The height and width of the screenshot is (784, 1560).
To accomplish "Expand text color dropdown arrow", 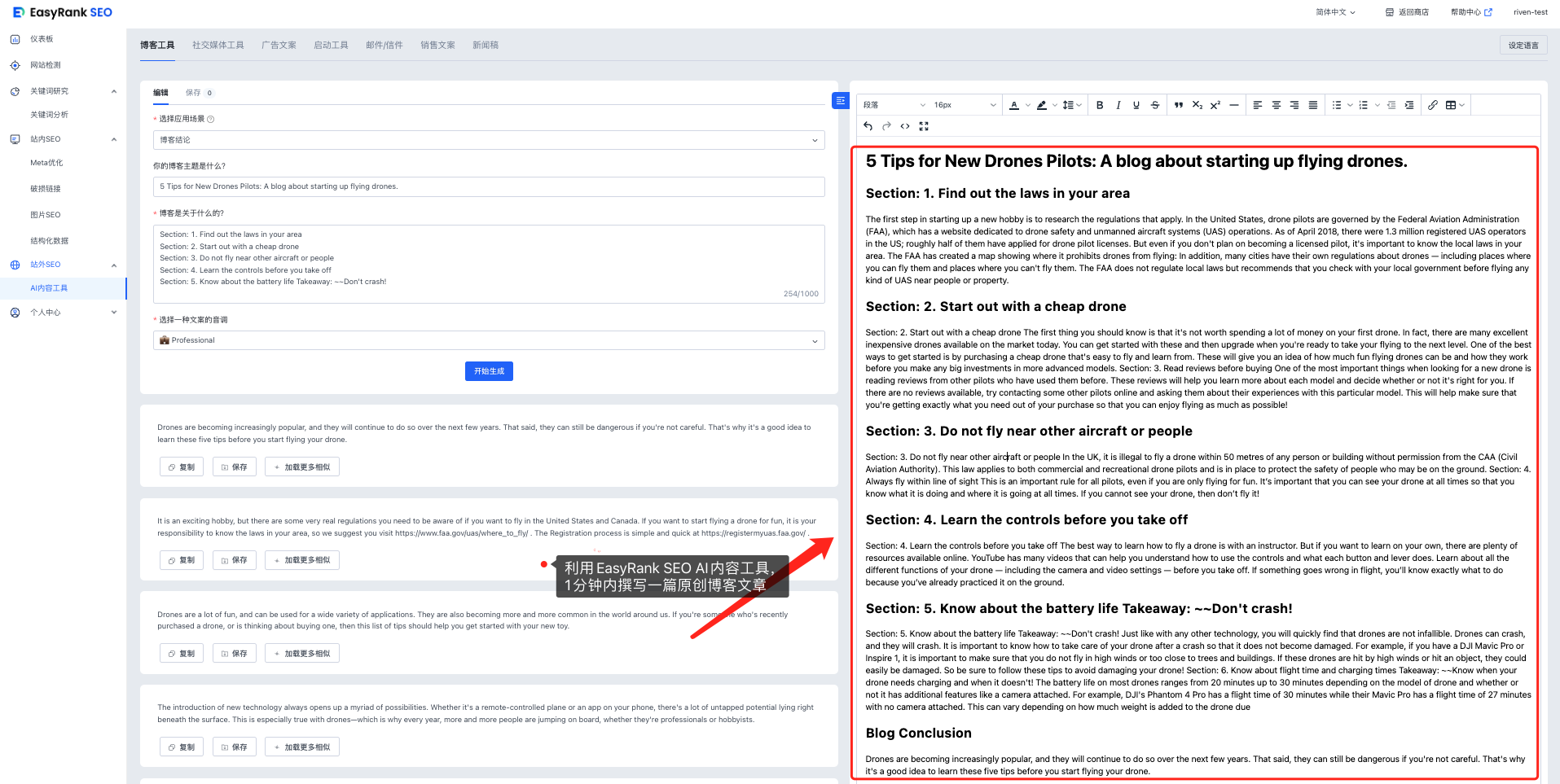I will pyautogui.click(x=1028, y=105).
